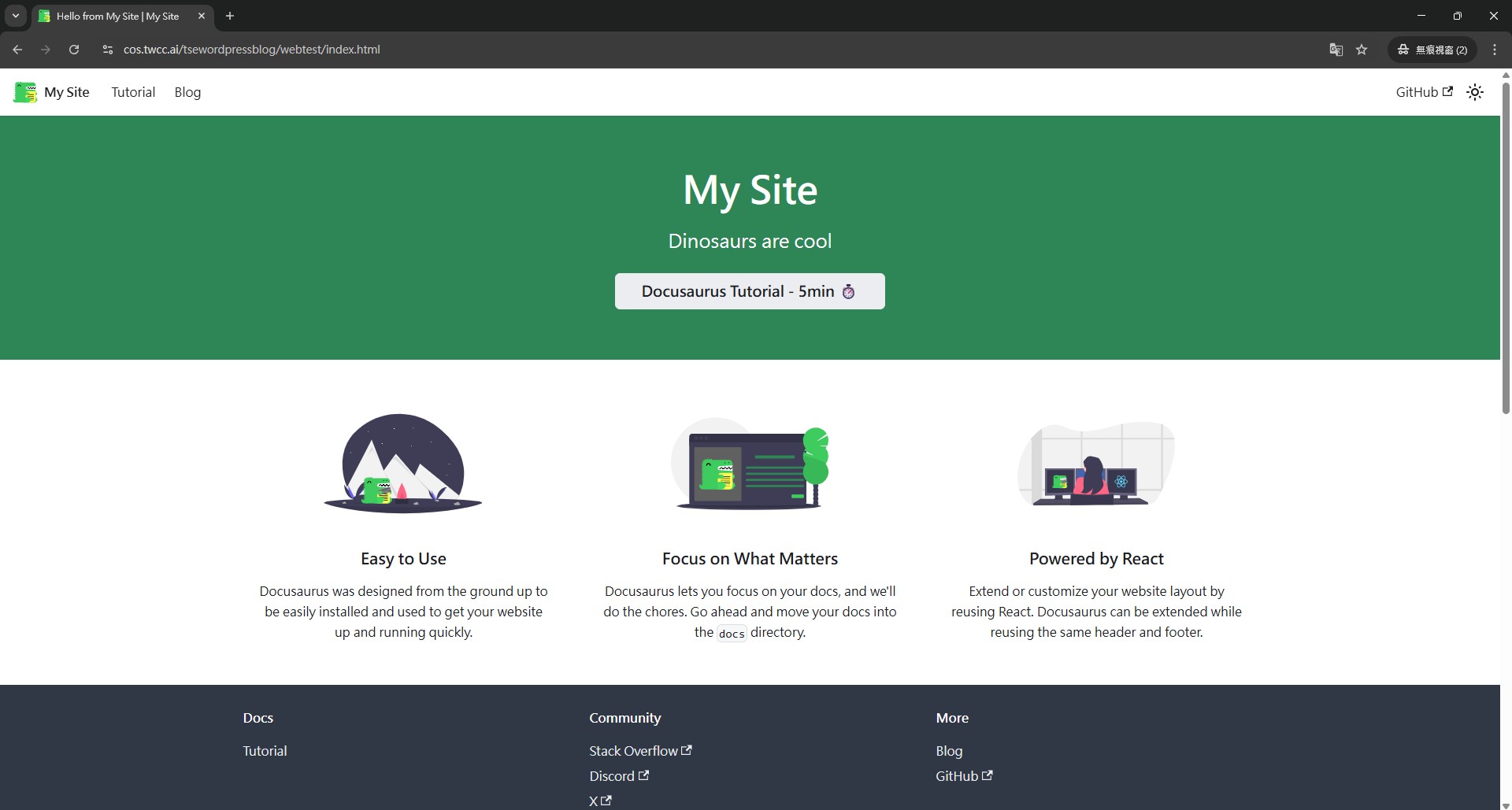The height and width of the screenshot is (810, 1512).
Task: Minimize the browser window
Action: coord(1421,16)
